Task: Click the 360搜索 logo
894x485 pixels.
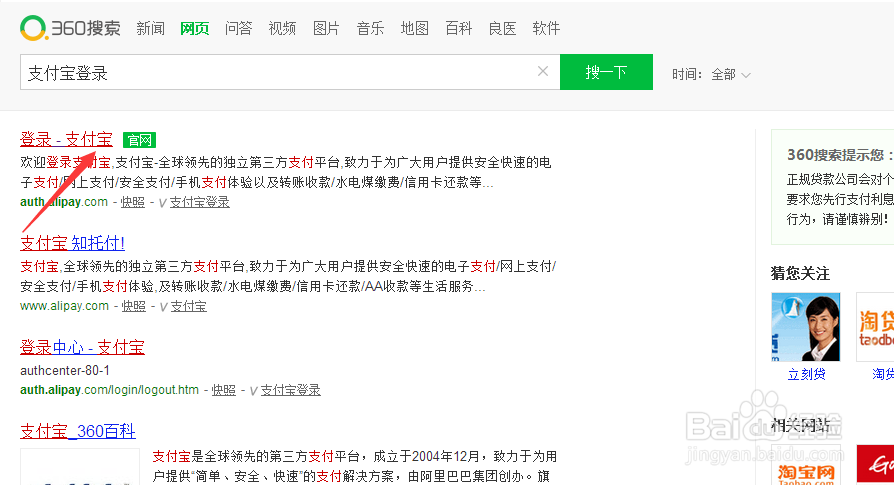Action: point(70,28)
